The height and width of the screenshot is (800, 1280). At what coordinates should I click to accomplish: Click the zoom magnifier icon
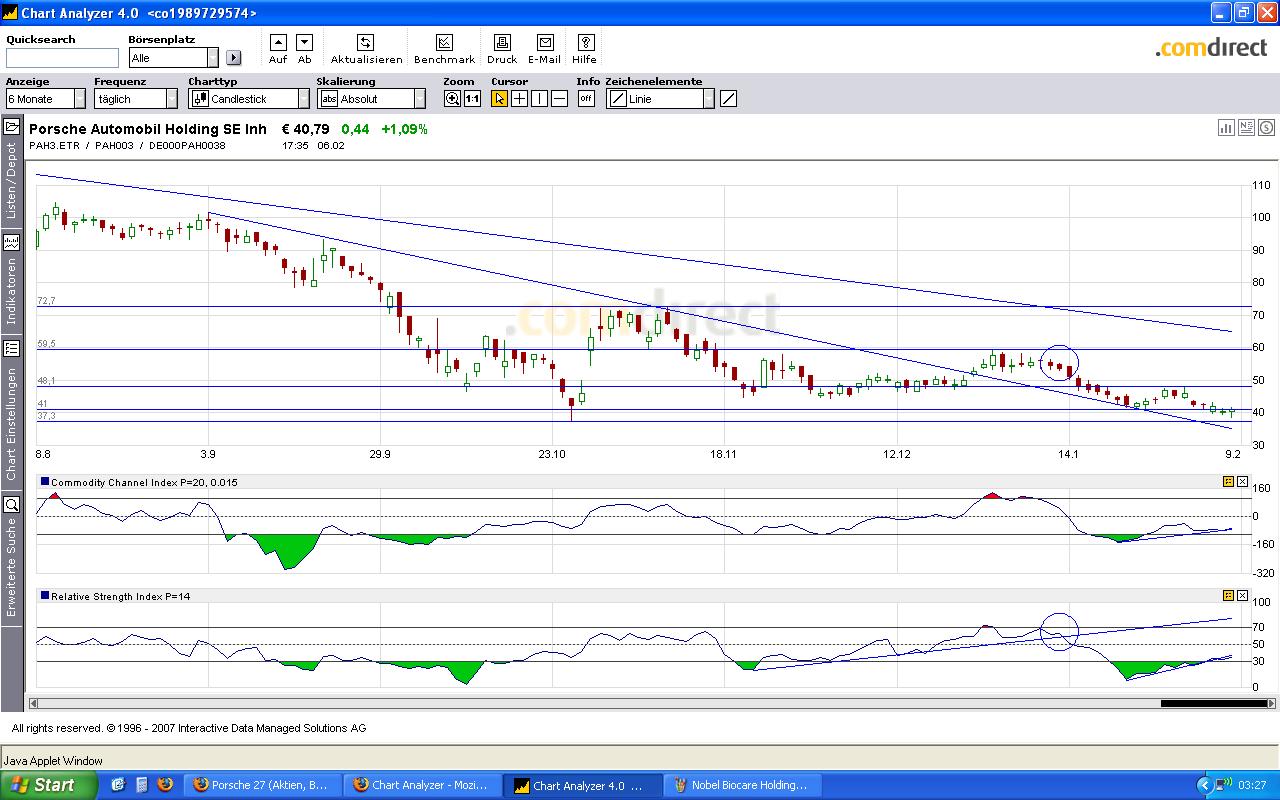tap(452, 99)
